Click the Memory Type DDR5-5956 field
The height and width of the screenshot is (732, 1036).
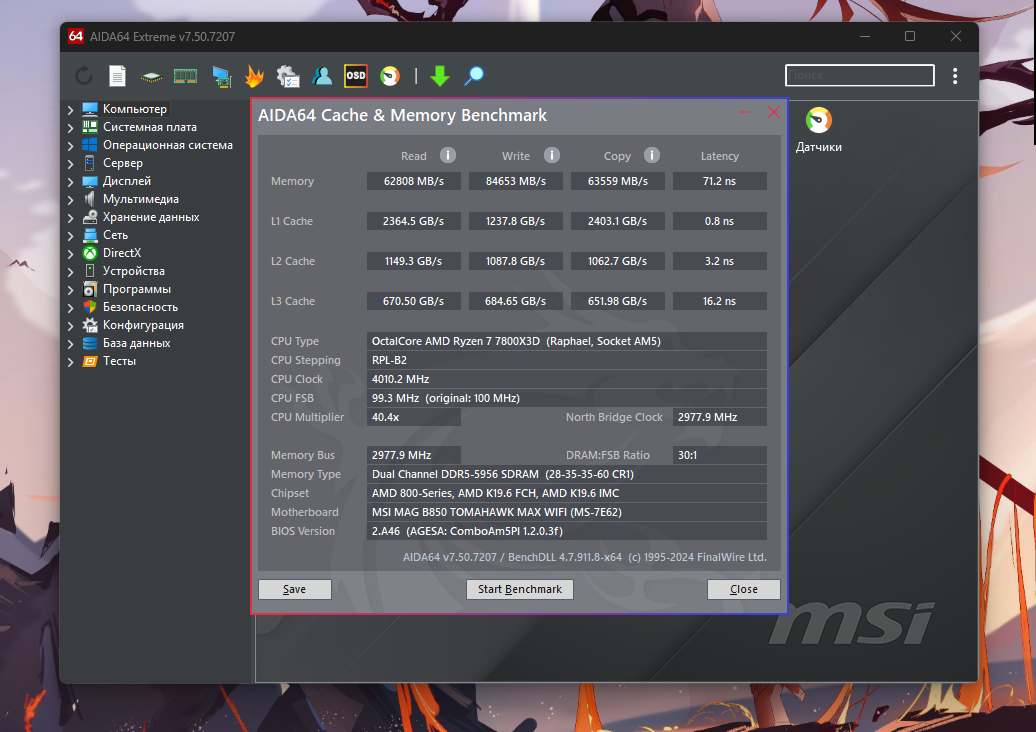tap(567, 474)
